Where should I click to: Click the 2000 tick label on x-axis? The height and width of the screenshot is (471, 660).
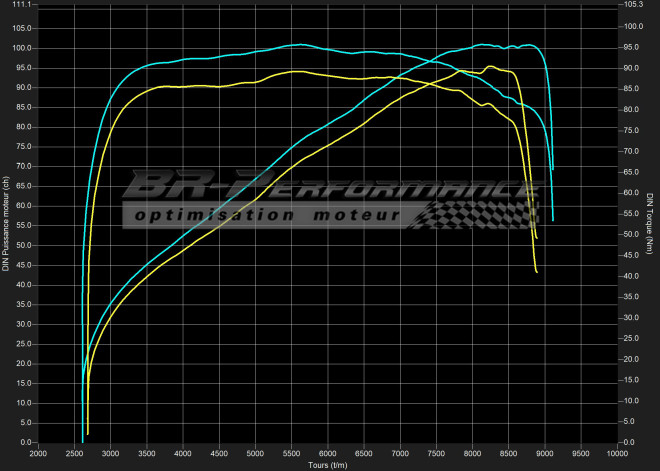(x=38, y=453)
